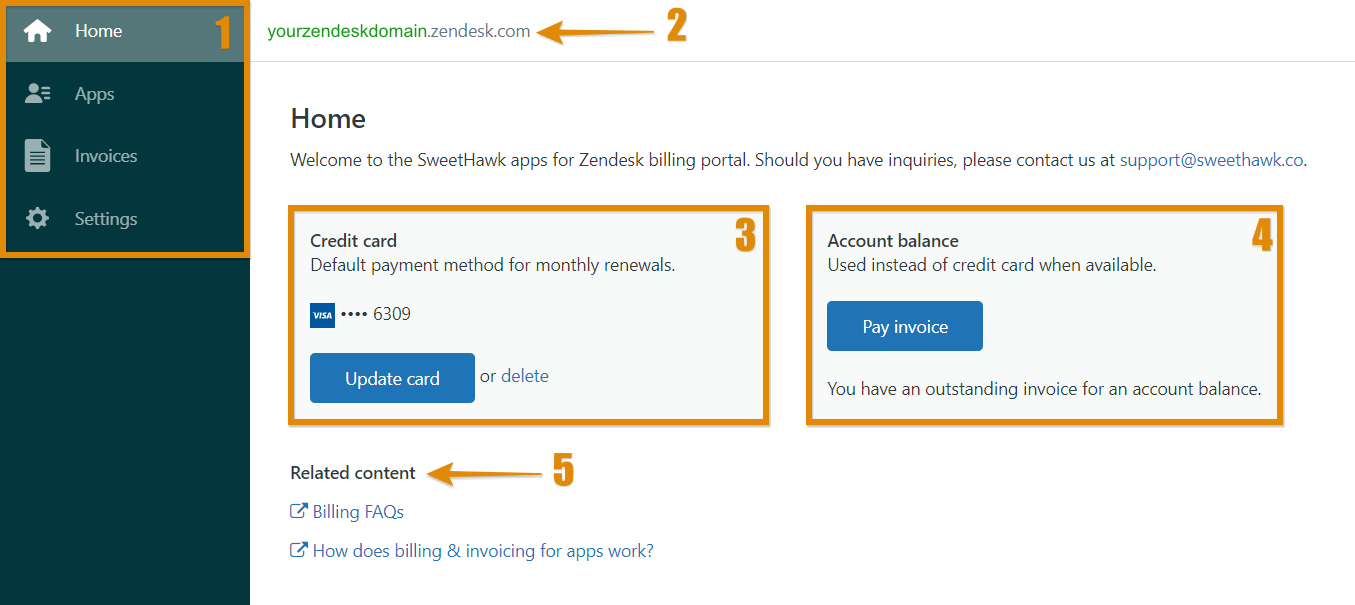Open the Billing FAQs link

[358, 512]
